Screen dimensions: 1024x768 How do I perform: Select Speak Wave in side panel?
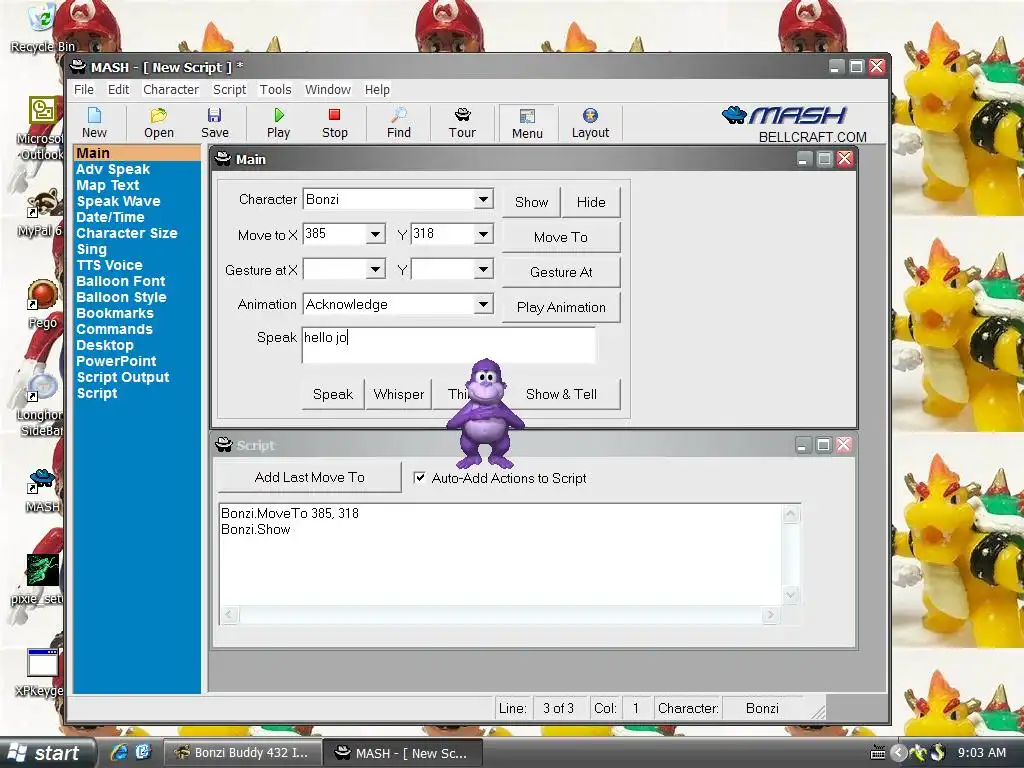click(118, 201)
